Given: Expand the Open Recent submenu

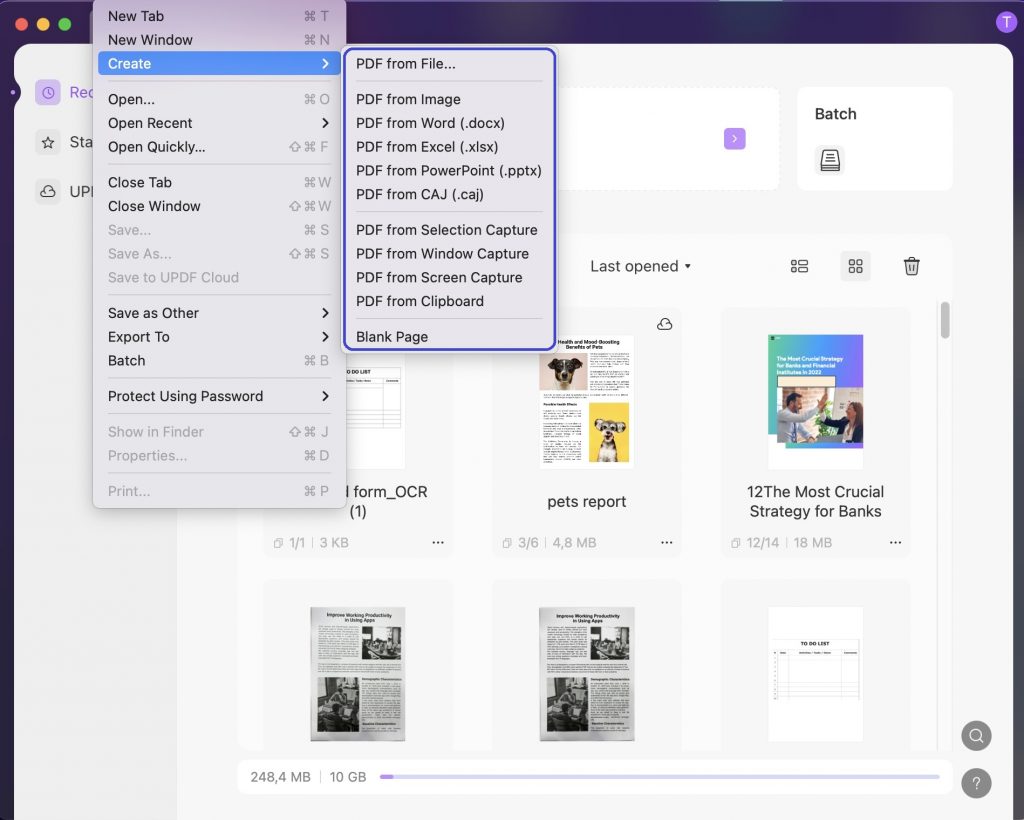Looking at the screenshot, I should (151, 123).
